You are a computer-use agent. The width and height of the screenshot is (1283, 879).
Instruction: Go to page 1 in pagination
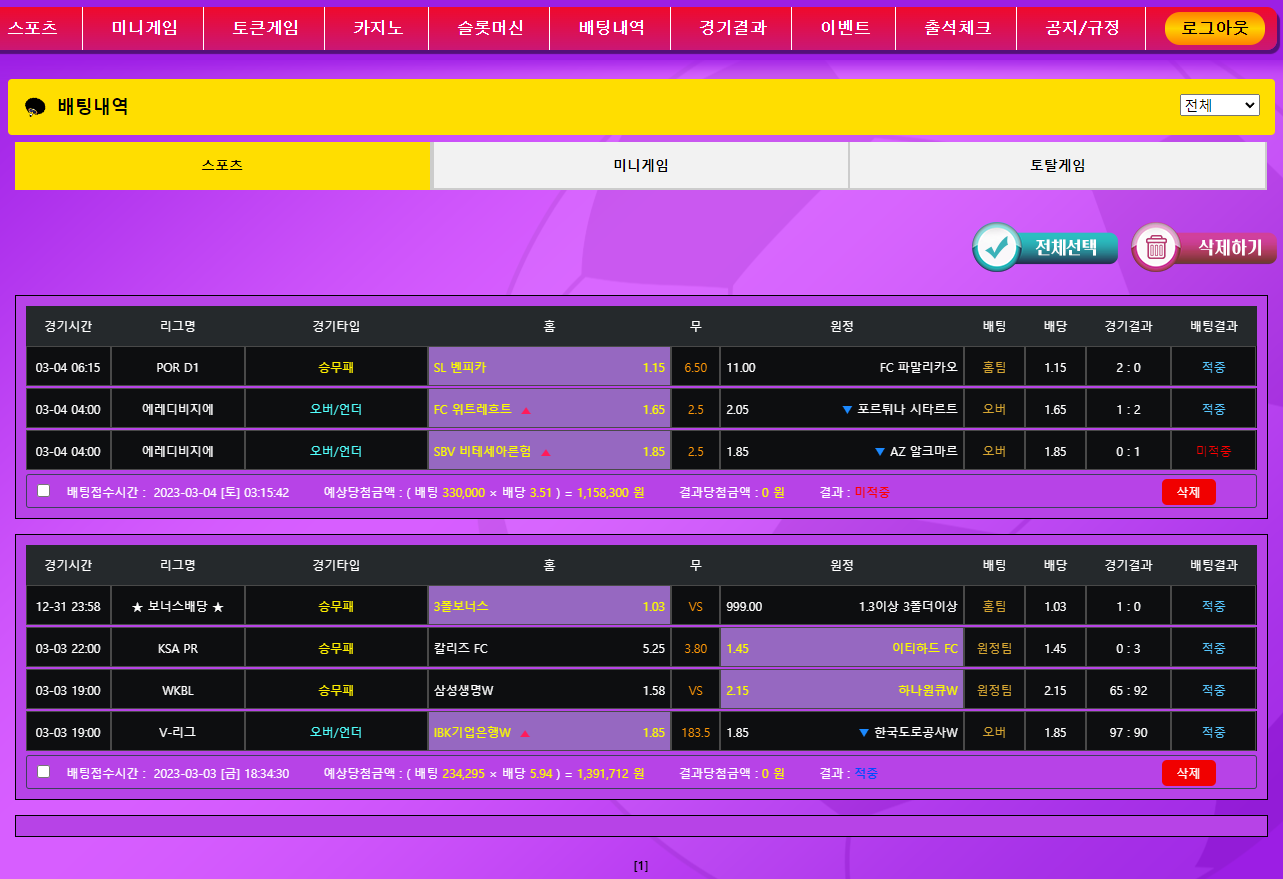tap(641, 866)
